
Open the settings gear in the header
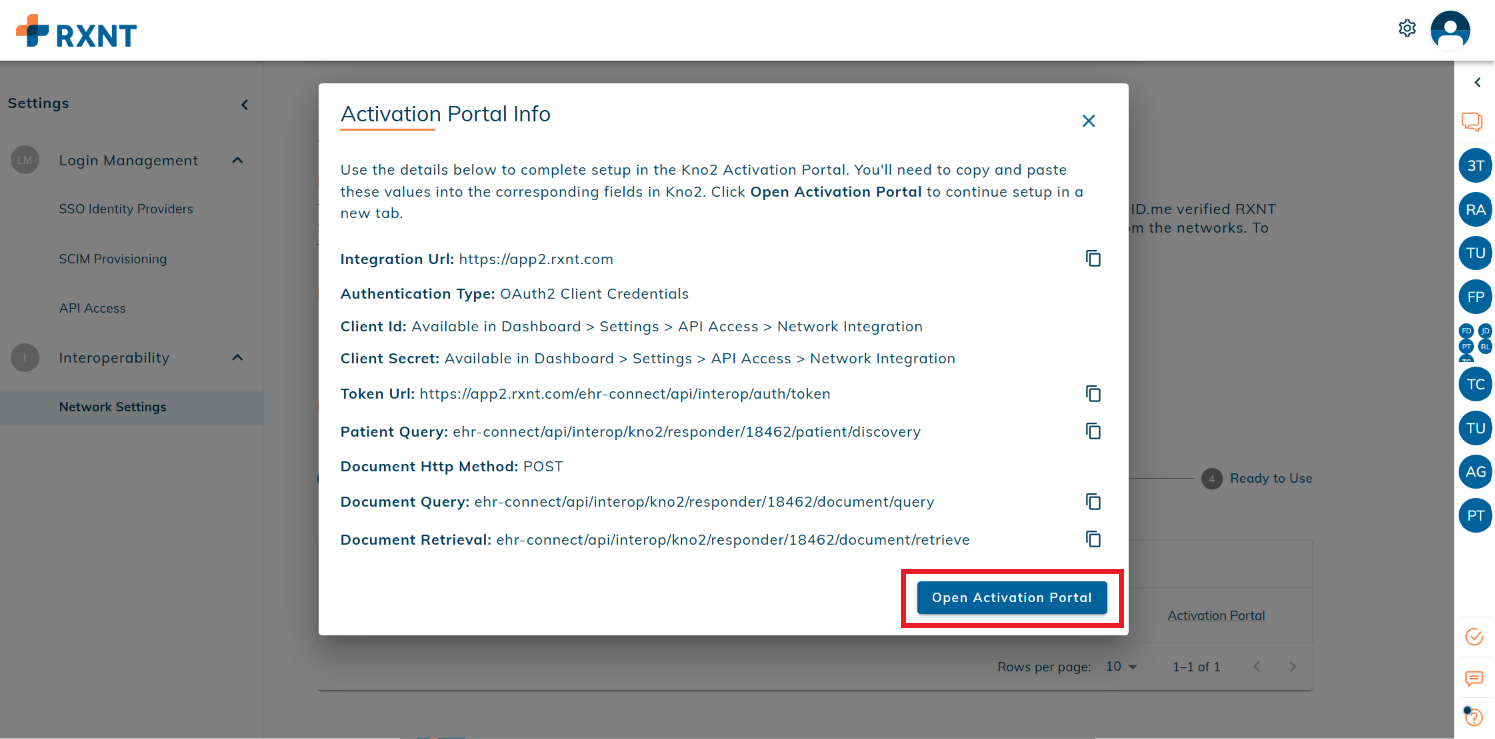point(1407,28)
